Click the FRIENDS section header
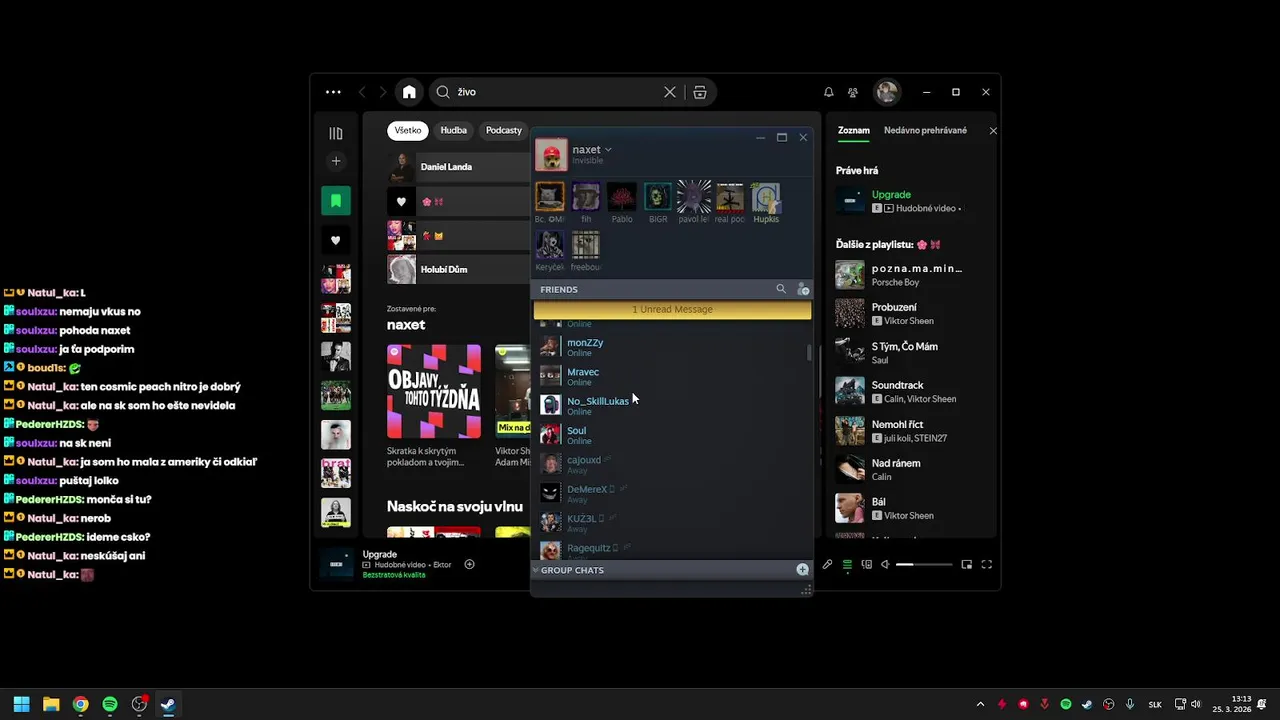Image resolution: width=1280 pixels, height=720 pixels. pos(559,289)
